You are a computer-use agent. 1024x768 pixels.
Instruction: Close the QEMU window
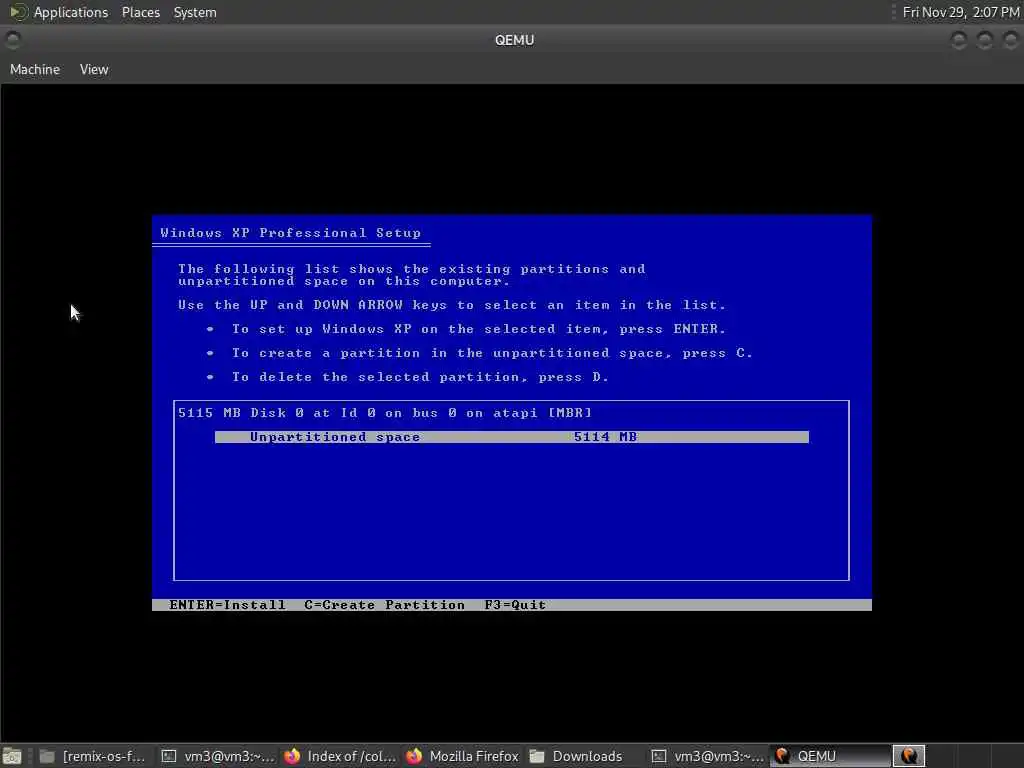1010,40
